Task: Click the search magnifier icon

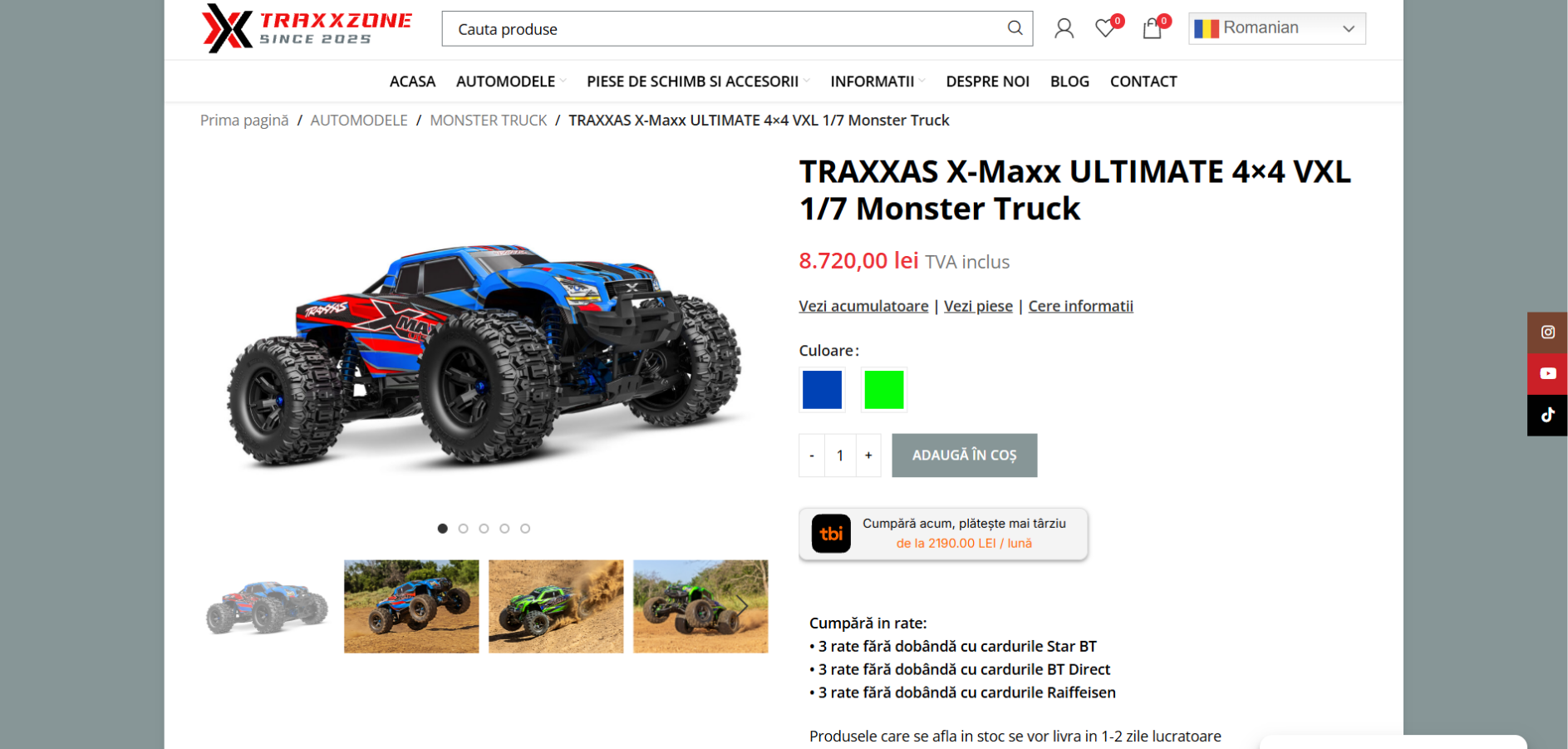Action: [x=1015, y=28]
